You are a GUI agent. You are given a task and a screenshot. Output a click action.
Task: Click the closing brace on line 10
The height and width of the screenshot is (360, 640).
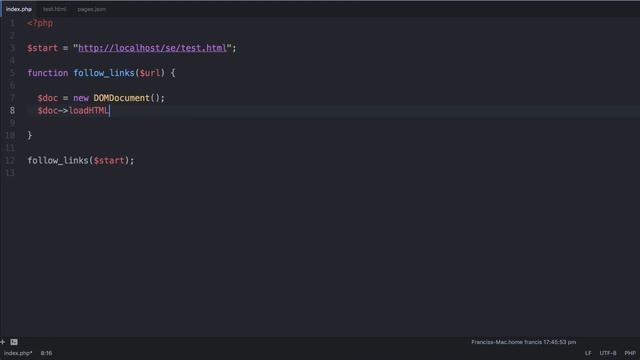coord(29,136)
